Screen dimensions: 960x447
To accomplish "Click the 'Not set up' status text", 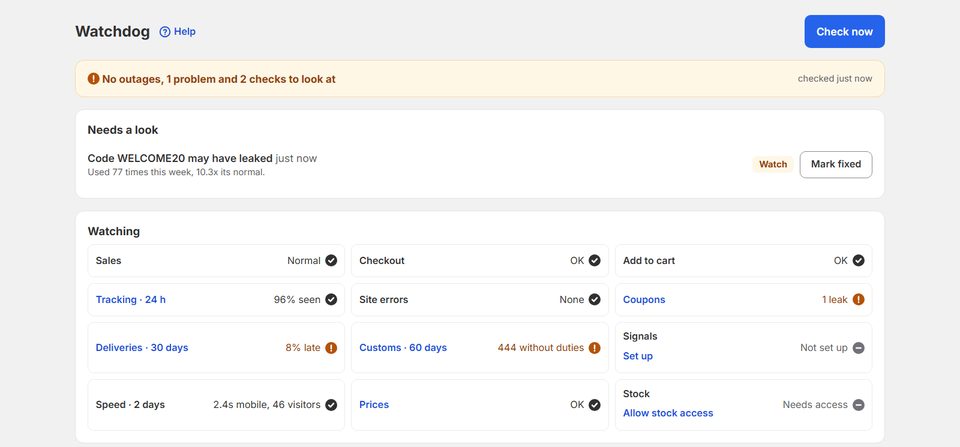I will [x=824, y=347].
